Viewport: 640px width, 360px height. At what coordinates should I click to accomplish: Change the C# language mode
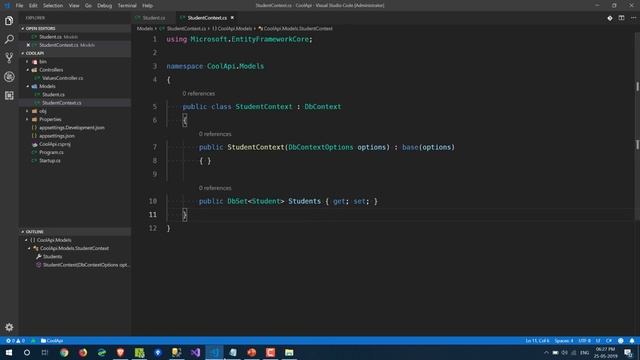(609, 341)
